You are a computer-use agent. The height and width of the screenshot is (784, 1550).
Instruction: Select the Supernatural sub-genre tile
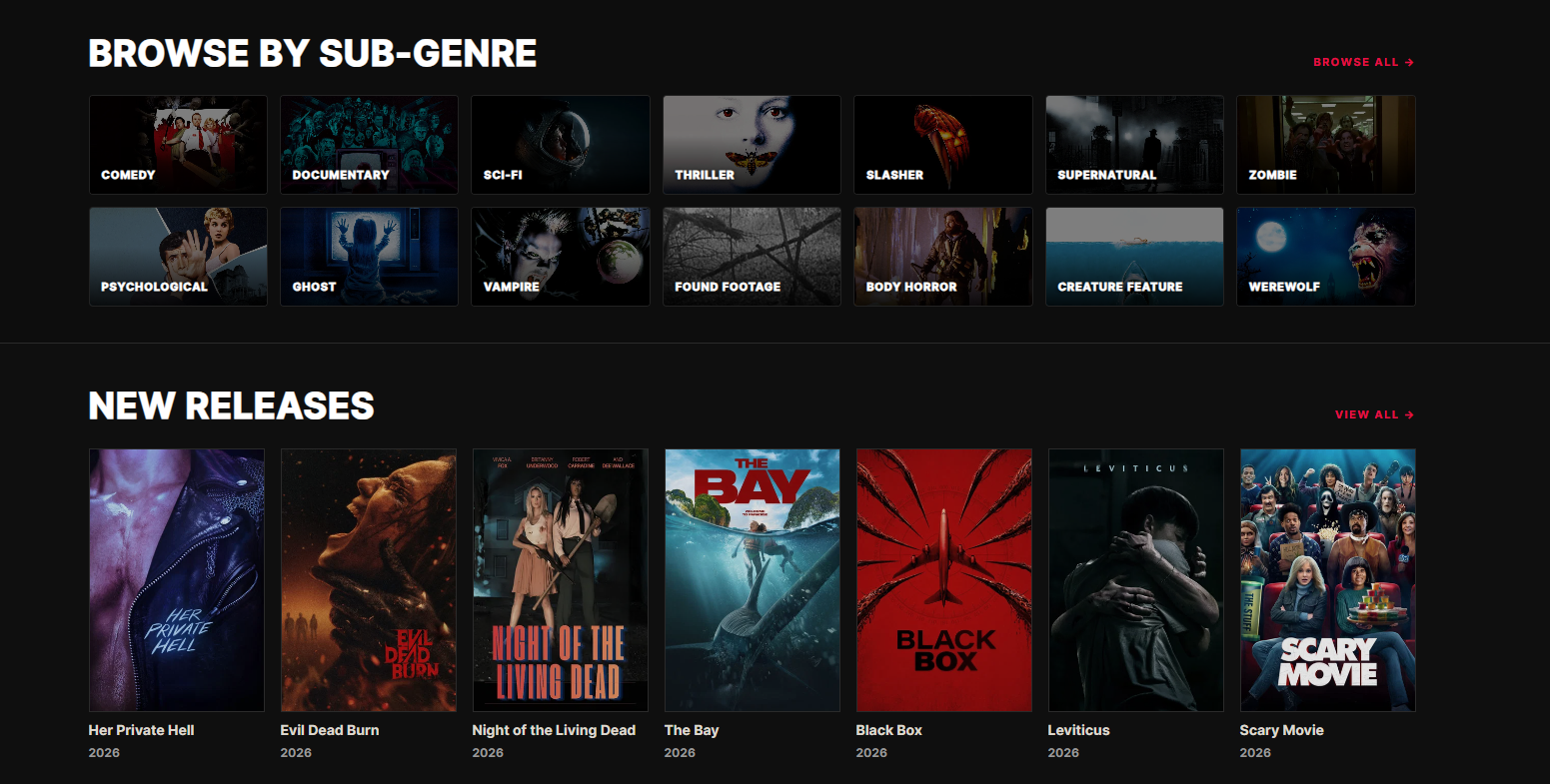click(1134, 145)
